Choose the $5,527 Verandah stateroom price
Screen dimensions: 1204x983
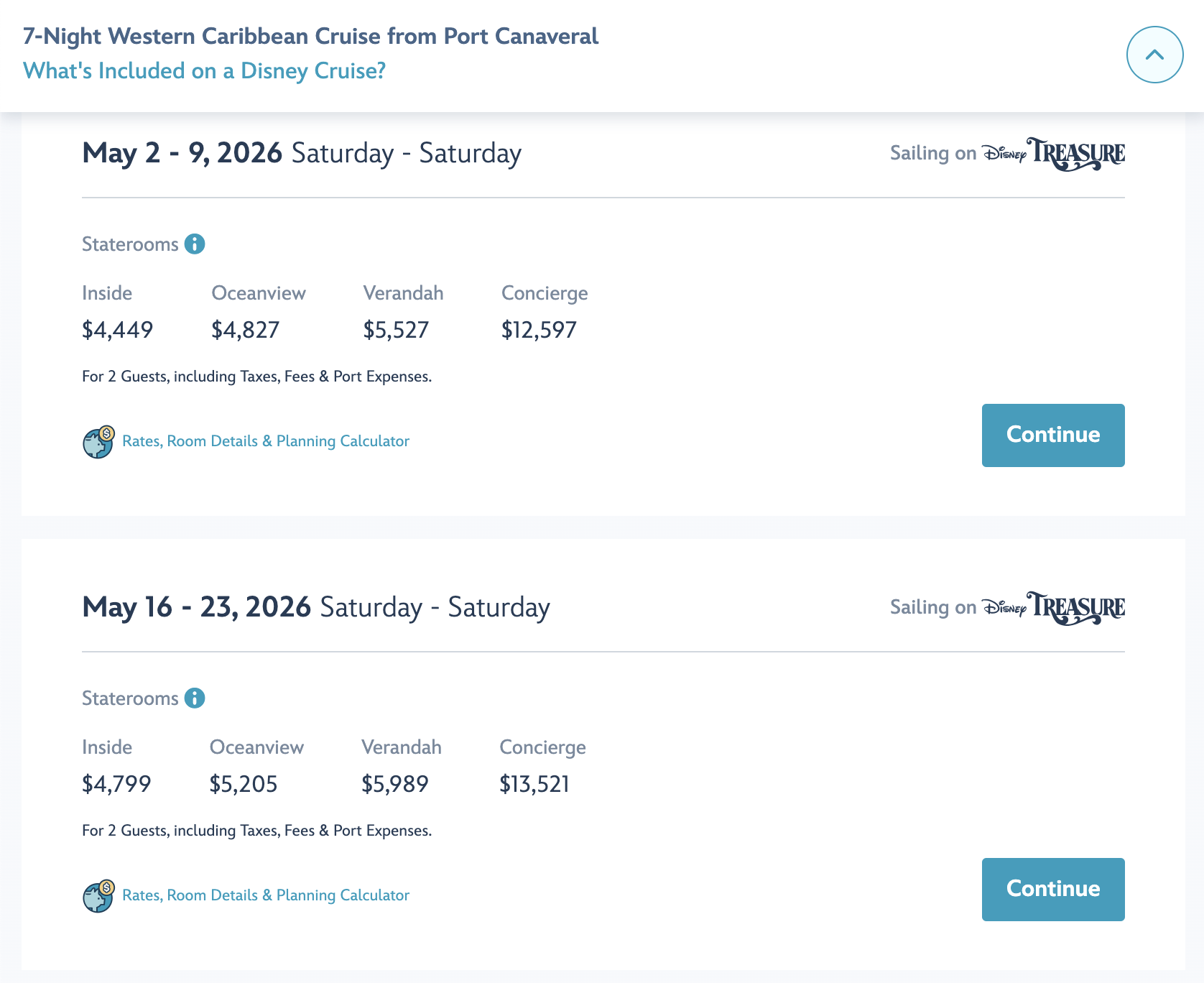(396, 330)
